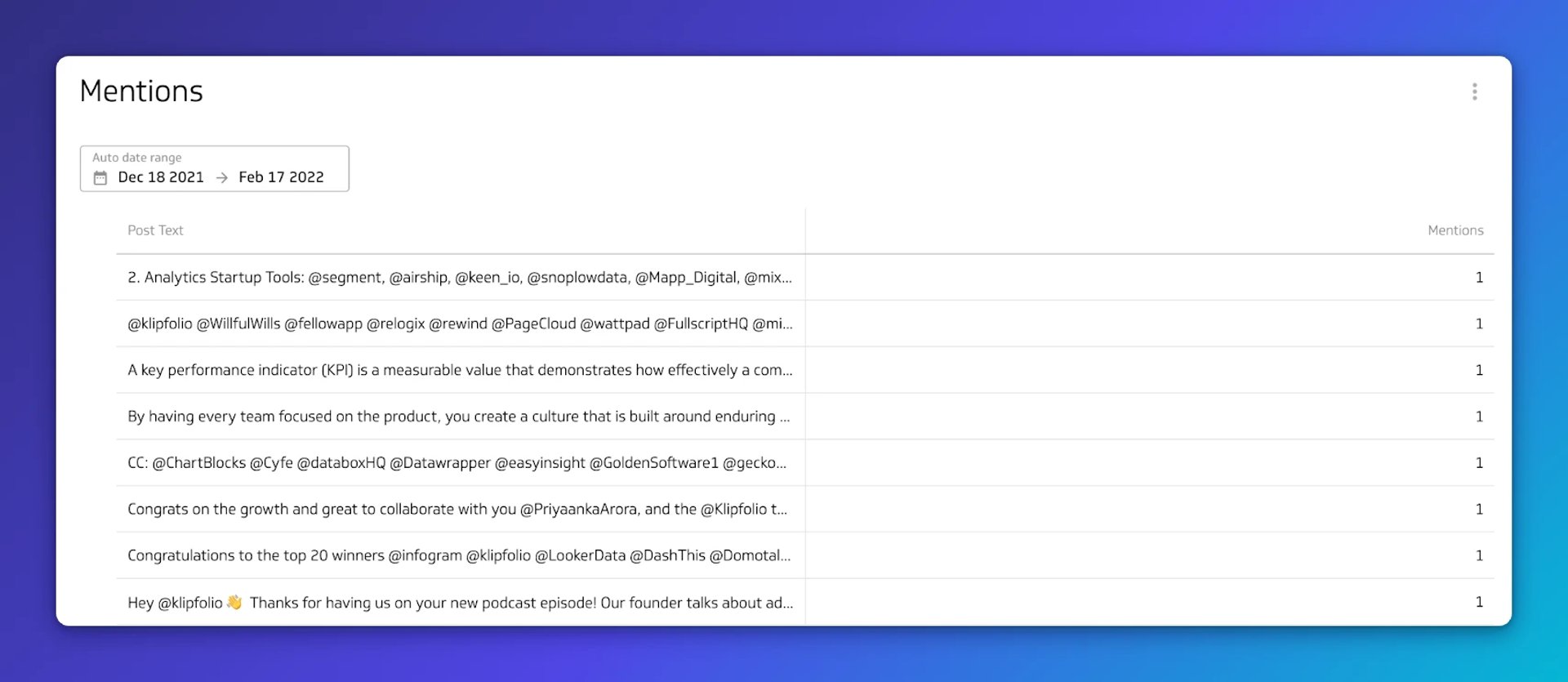Click the calendar icon in the date range
Screen dimensions: 1568x682
tap(100, 178)
